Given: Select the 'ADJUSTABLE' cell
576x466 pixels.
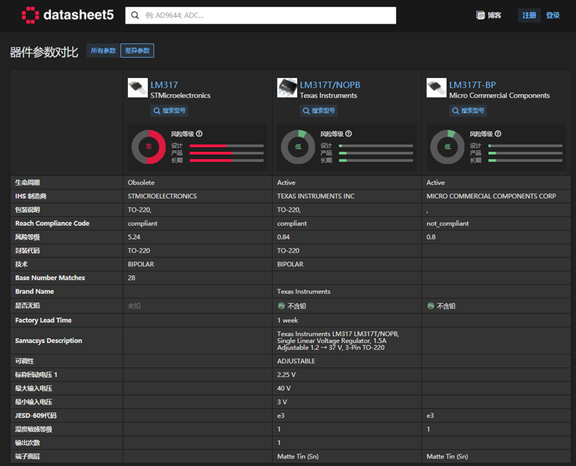Looking at the screenshot, I should 346,361.
